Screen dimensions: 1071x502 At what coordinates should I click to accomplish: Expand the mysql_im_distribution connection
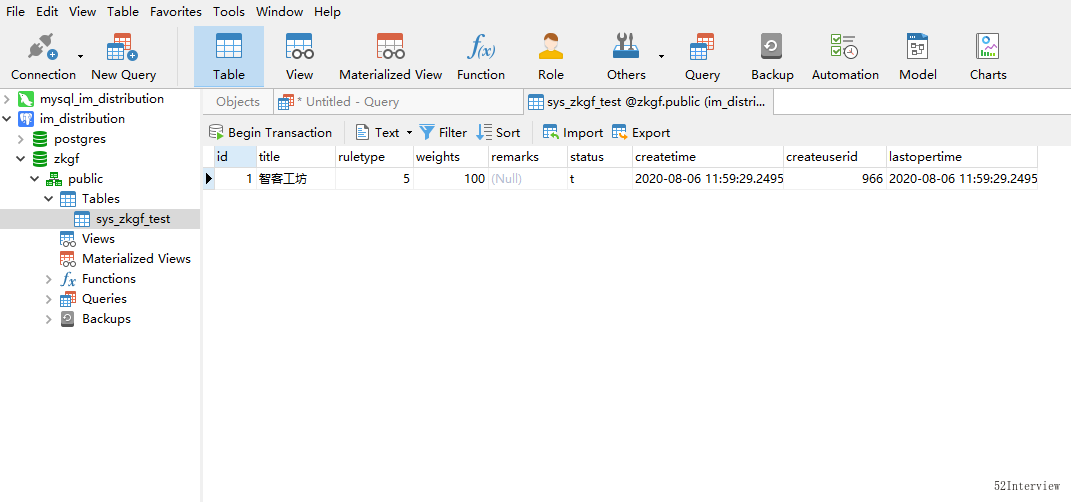click(x=7, y=99)
